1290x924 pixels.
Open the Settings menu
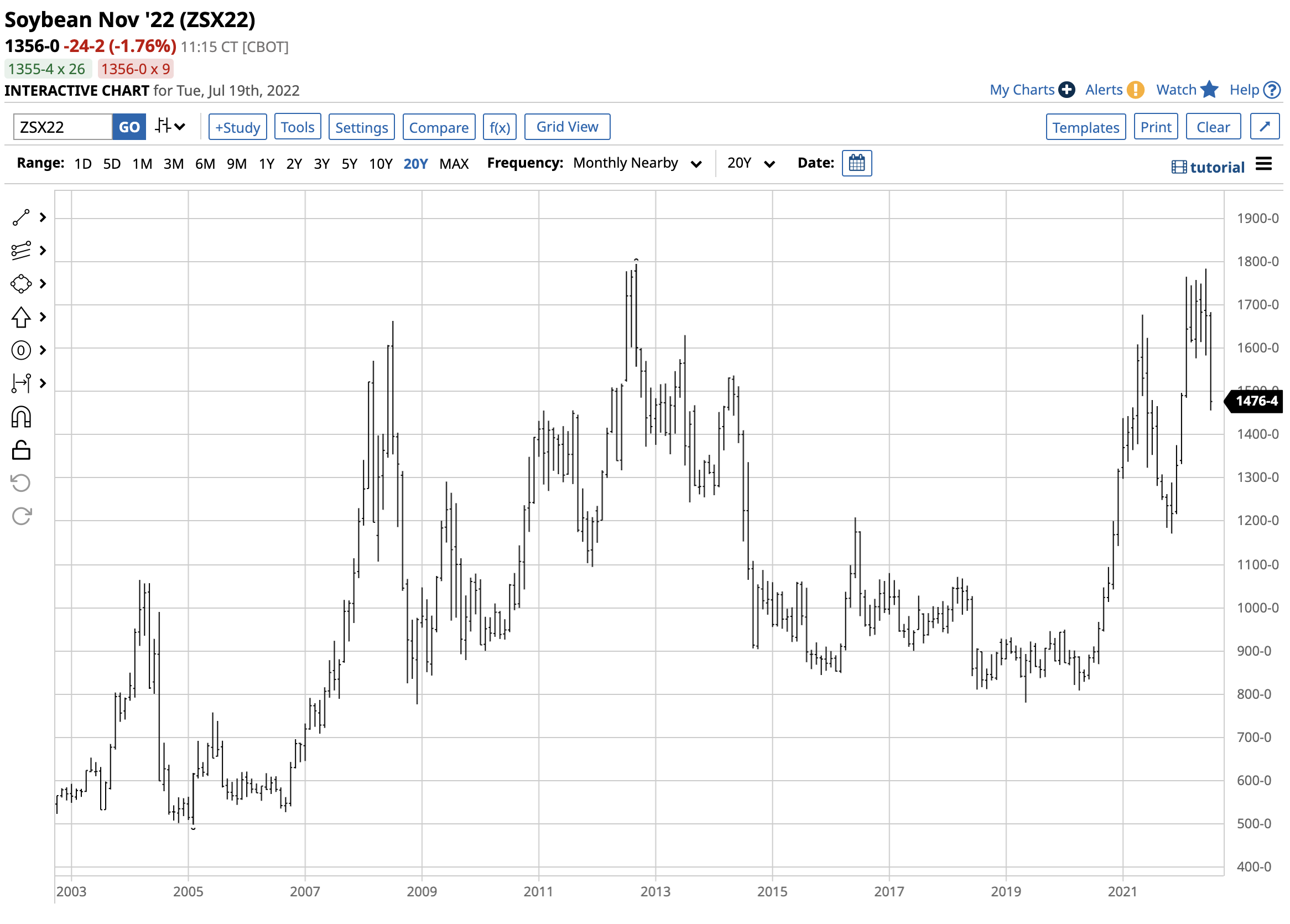click(362, 127)
